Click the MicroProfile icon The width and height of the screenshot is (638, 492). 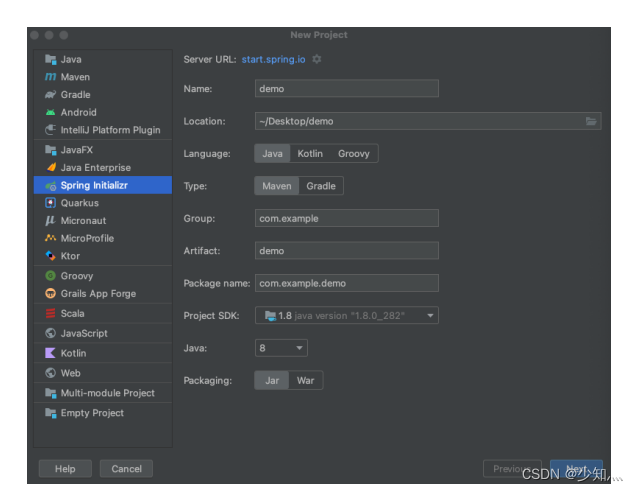pos(50,238)
